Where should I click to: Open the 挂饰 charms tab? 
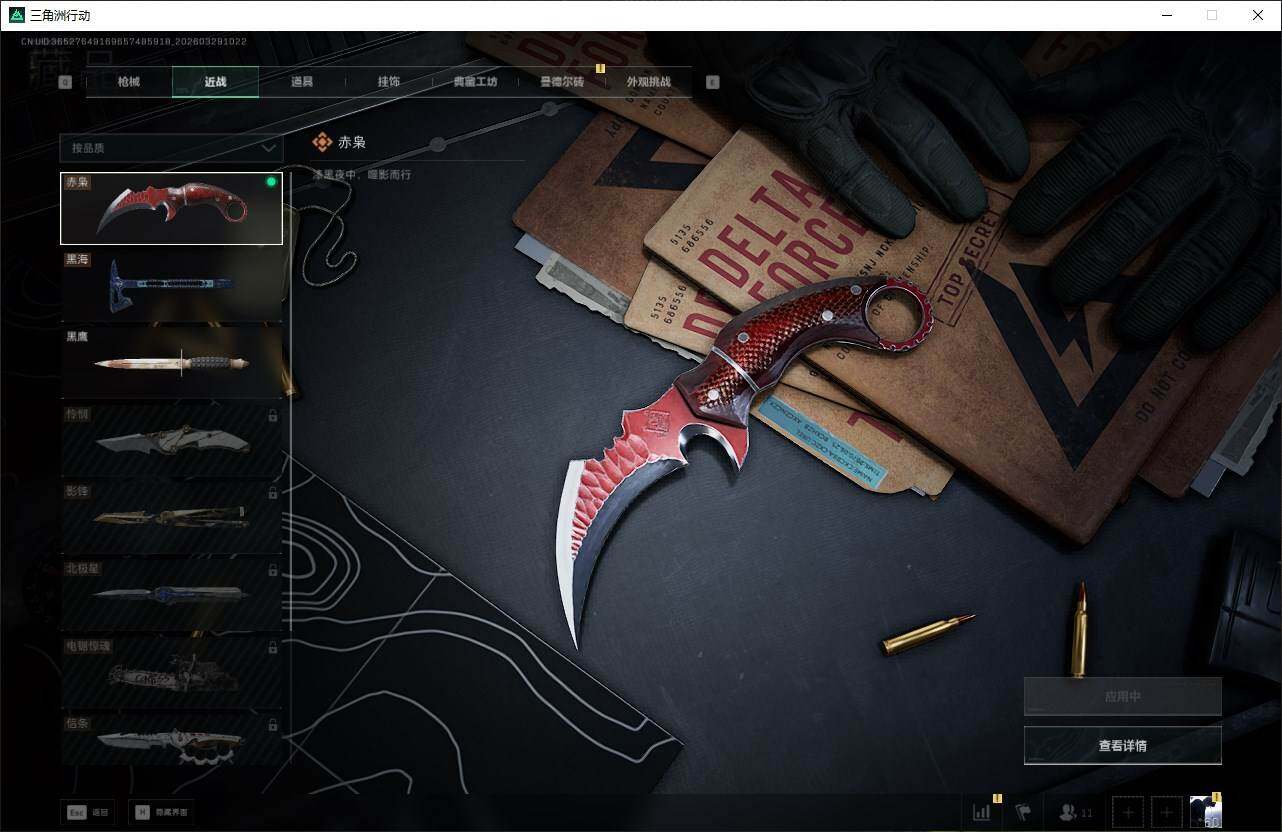click(x=388, y=82)
